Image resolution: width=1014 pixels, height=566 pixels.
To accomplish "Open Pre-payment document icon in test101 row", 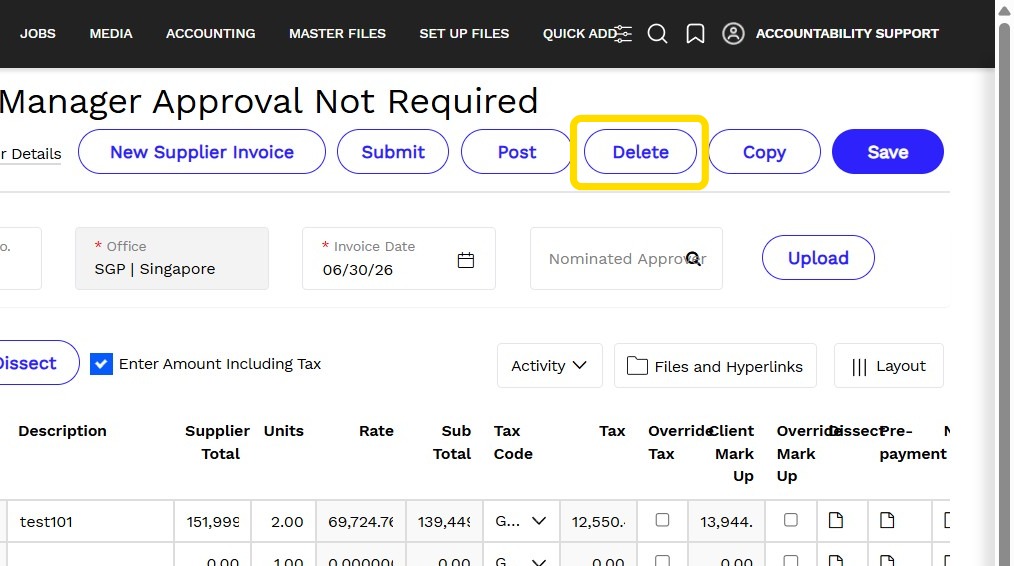I will [x=887, y=520].
